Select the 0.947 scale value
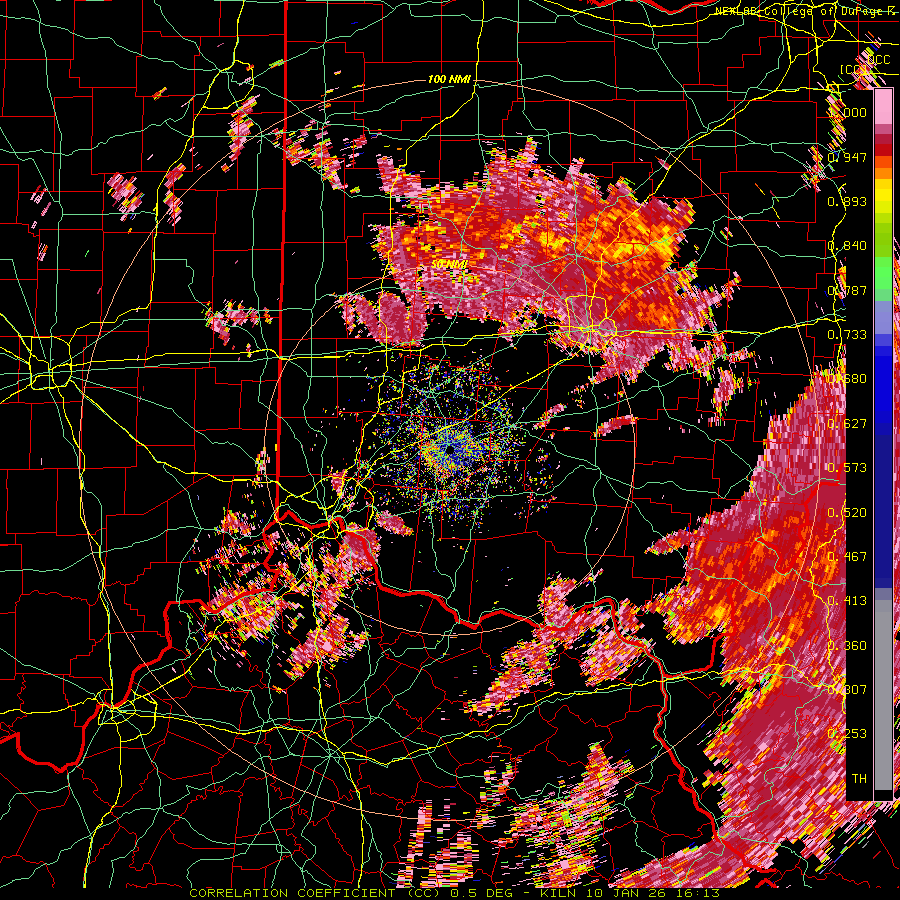This screenshot has height=900, width=900. 847,157
